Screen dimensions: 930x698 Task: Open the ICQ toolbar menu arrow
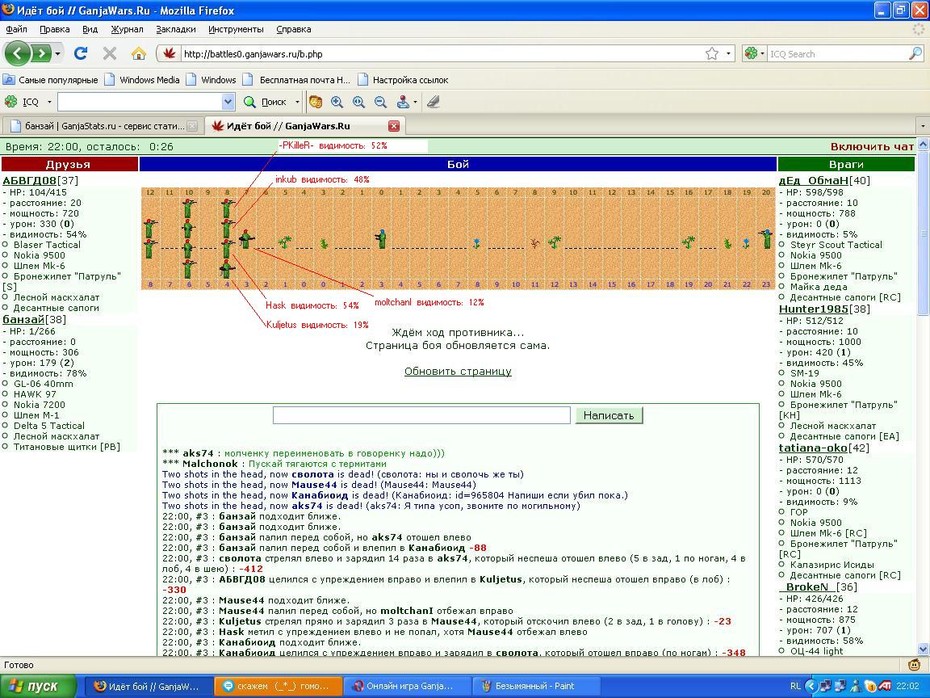tap(49, 102)
